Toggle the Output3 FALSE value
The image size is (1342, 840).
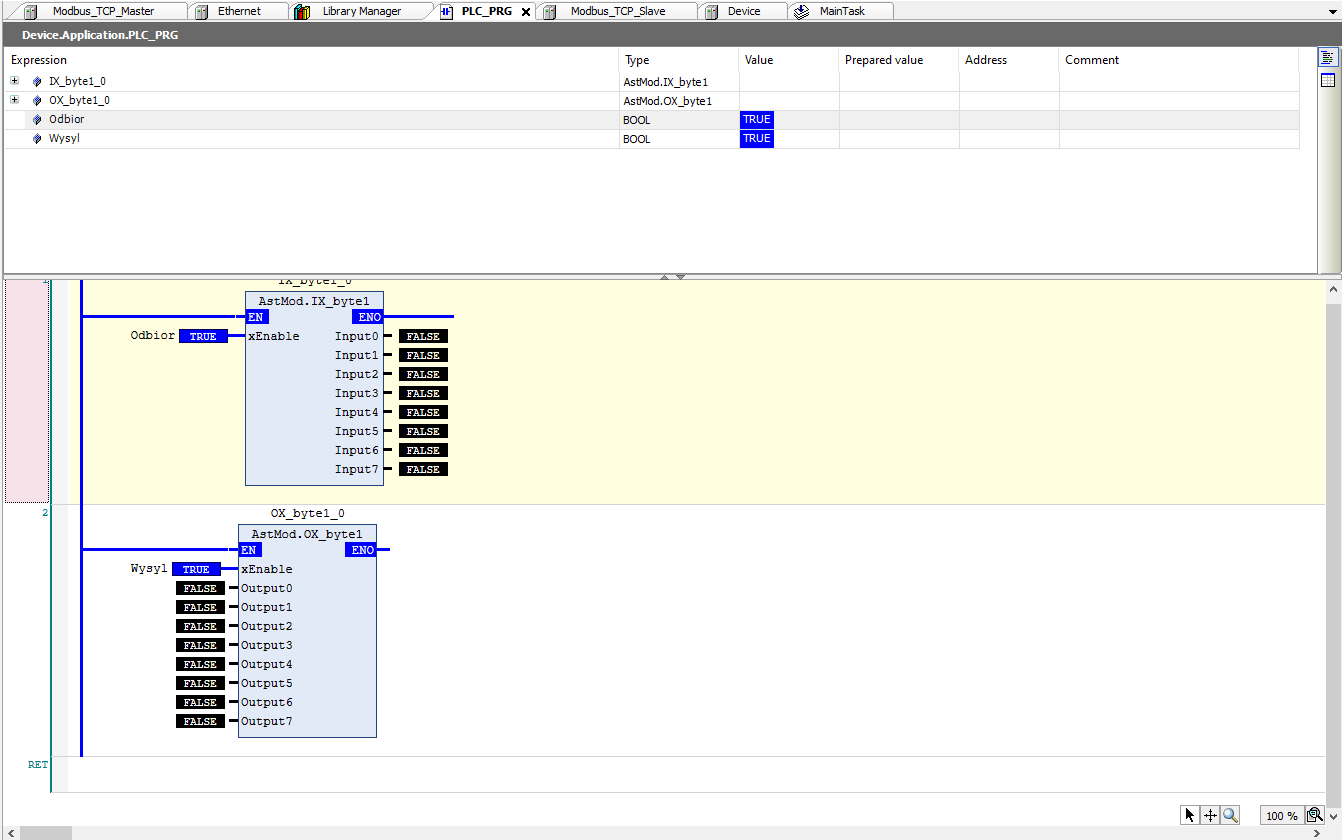click(x=200, y=645)
